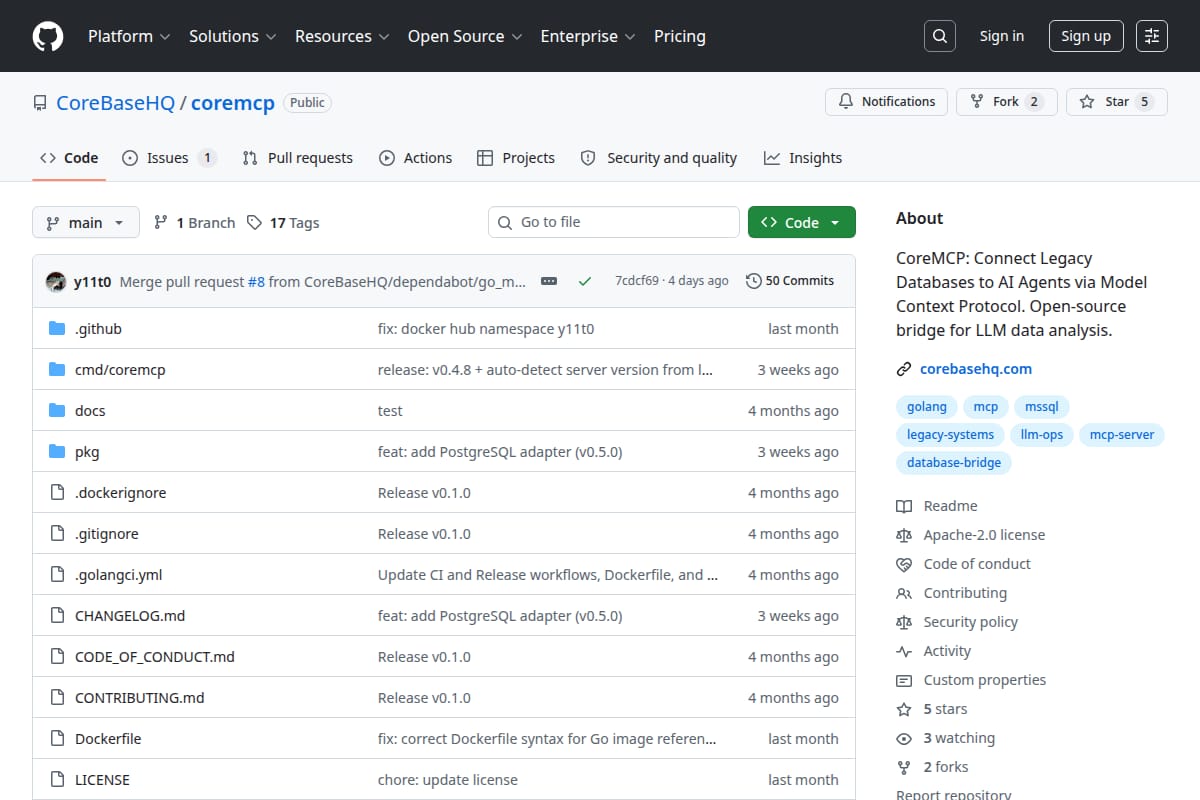
Task: Star the coremcp repository
Action: tap(1116, 101)
